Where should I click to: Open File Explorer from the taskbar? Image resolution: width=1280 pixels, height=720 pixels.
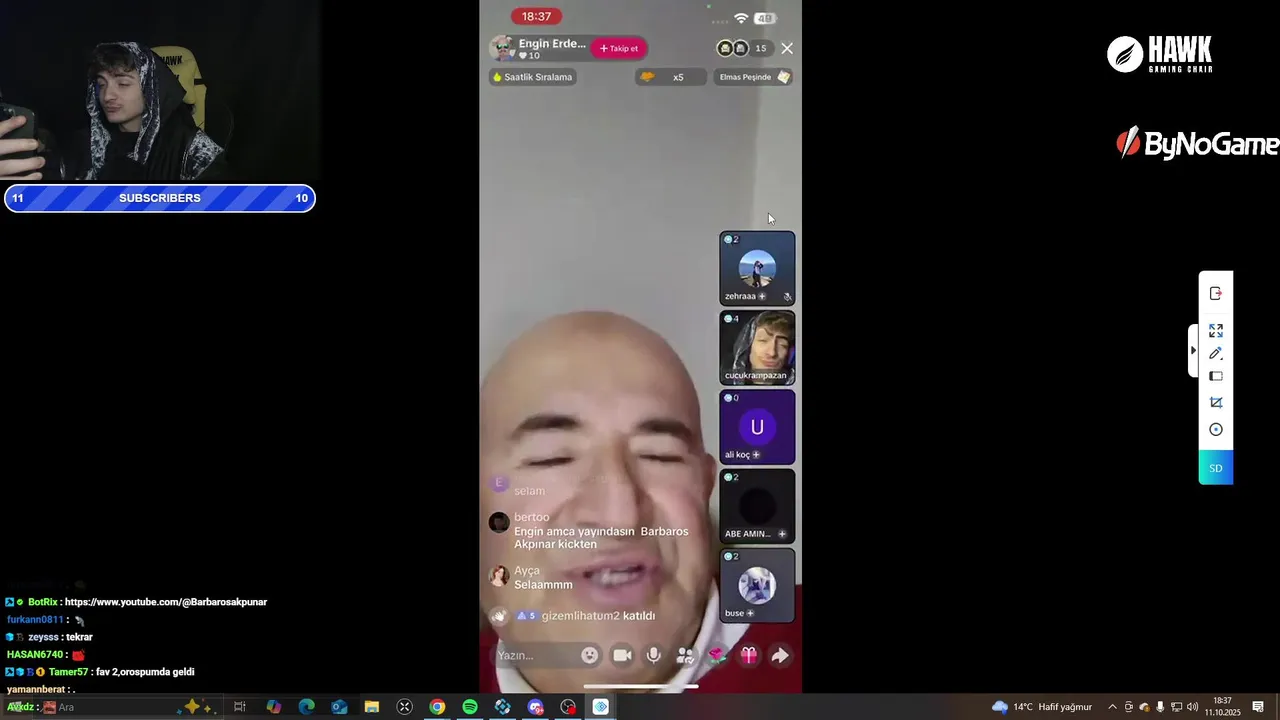click(x=371, y=707)
